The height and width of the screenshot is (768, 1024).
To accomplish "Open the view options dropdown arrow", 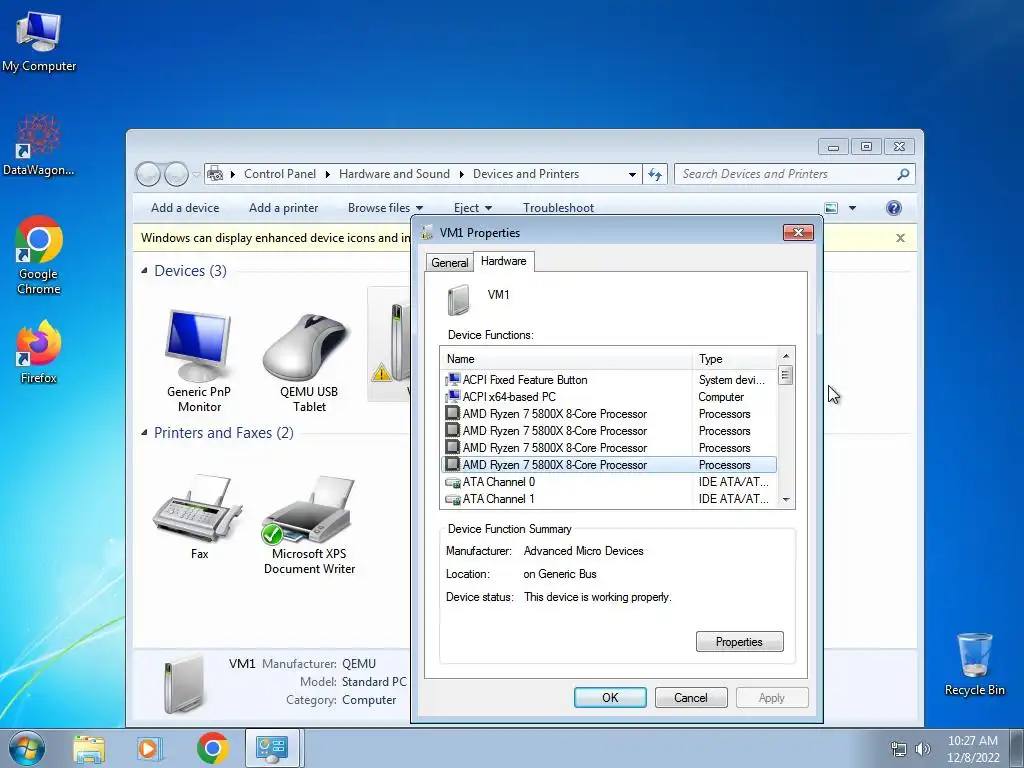I will pos(852,208).
